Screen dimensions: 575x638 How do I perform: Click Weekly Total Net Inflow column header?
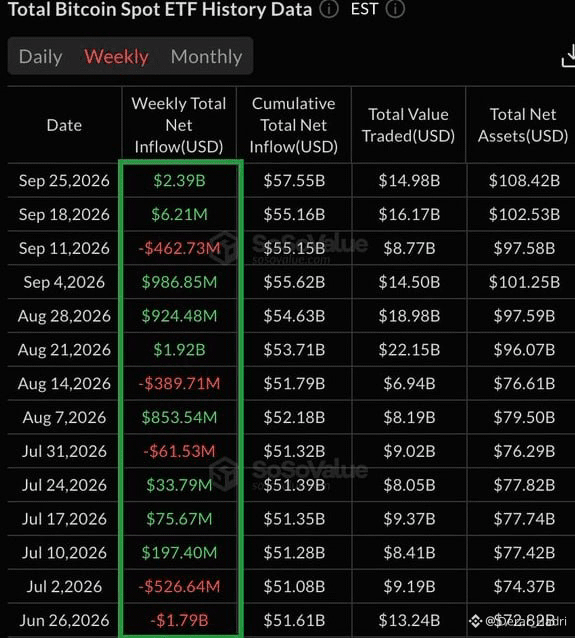tap(179, 125)
